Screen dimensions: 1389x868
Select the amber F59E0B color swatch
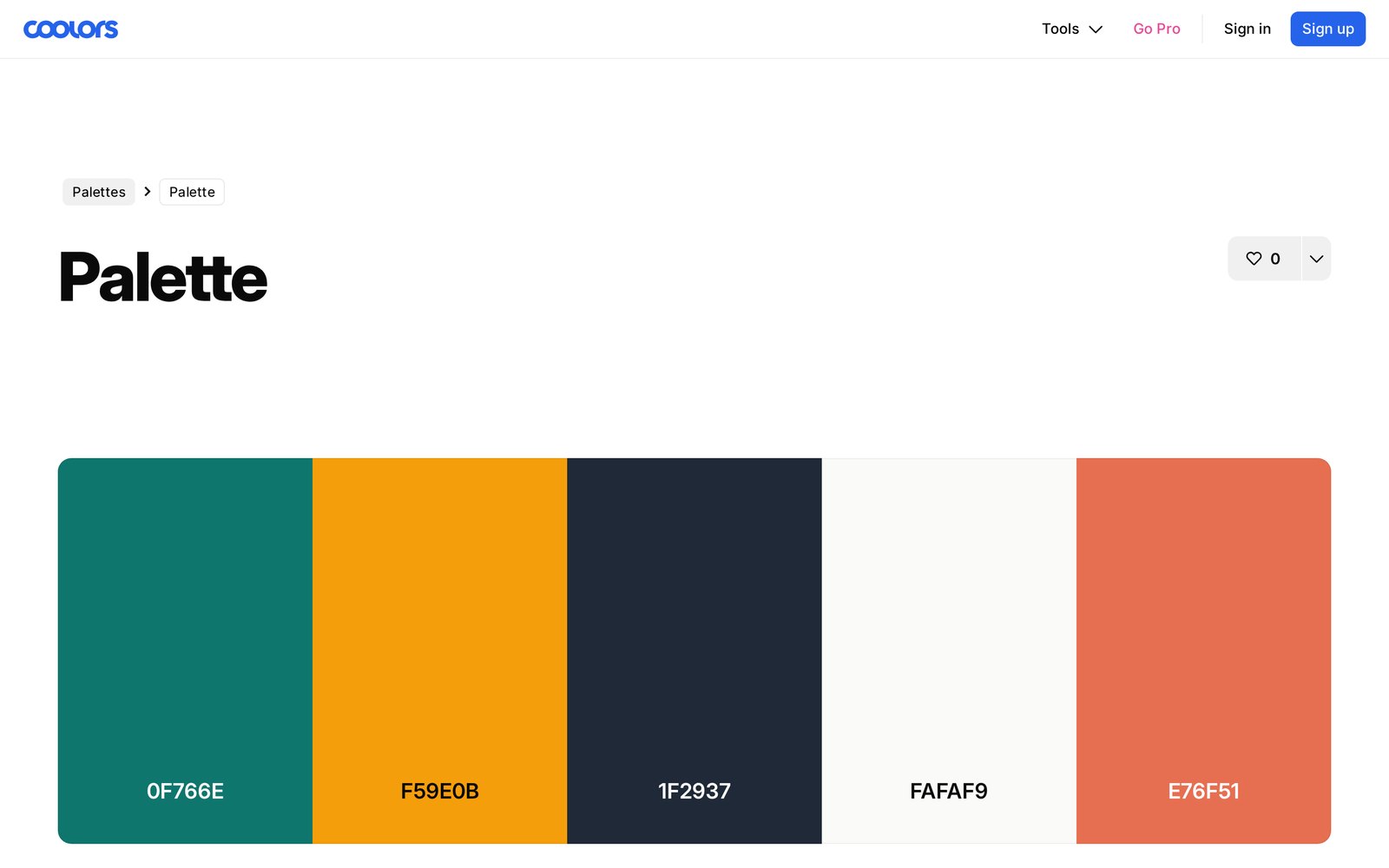click(439, 651)
